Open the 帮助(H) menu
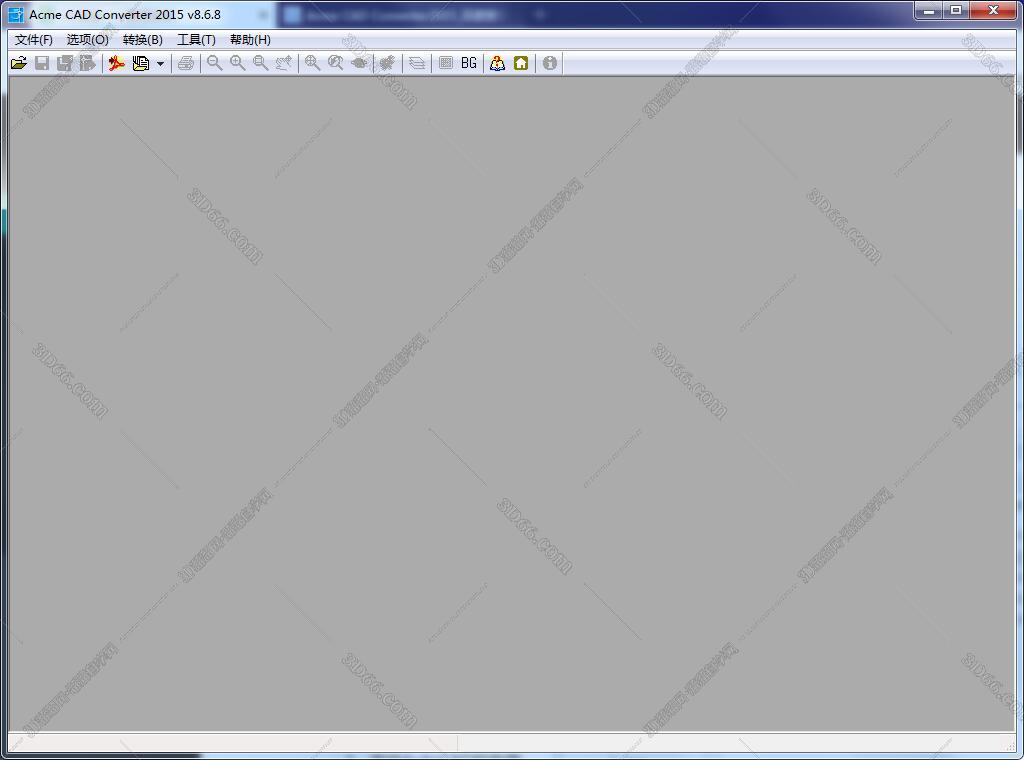 250,40
